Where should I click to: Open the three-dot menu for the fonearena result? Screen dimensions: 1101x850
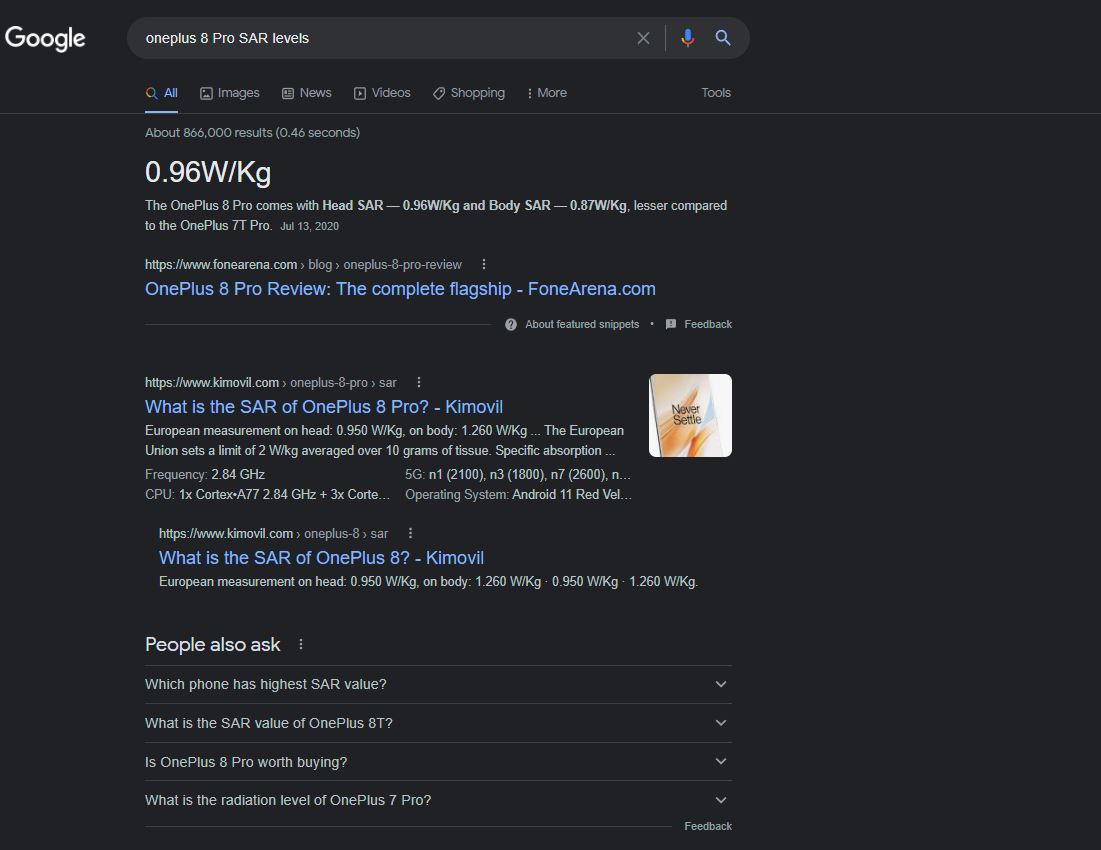484,265
